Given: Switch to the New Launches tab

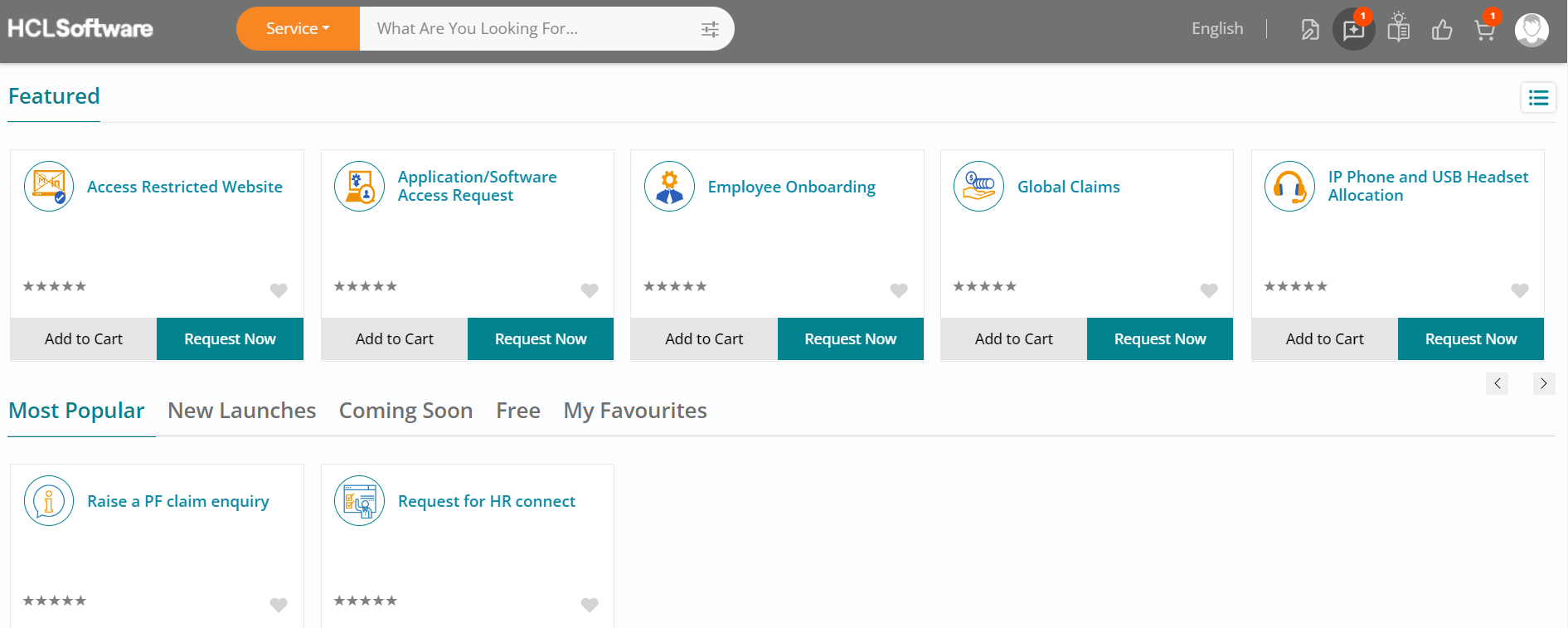Looking at the screenshot, I should pos(241,411).
